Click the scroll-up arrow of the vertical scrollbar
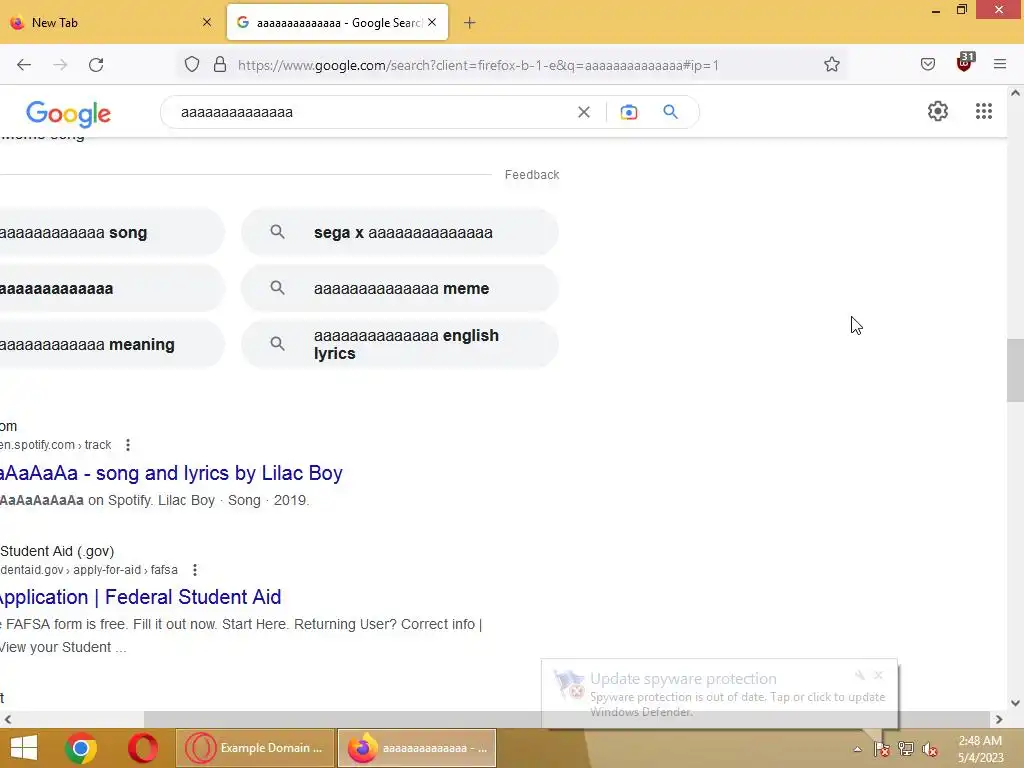 coord(1015,93)
